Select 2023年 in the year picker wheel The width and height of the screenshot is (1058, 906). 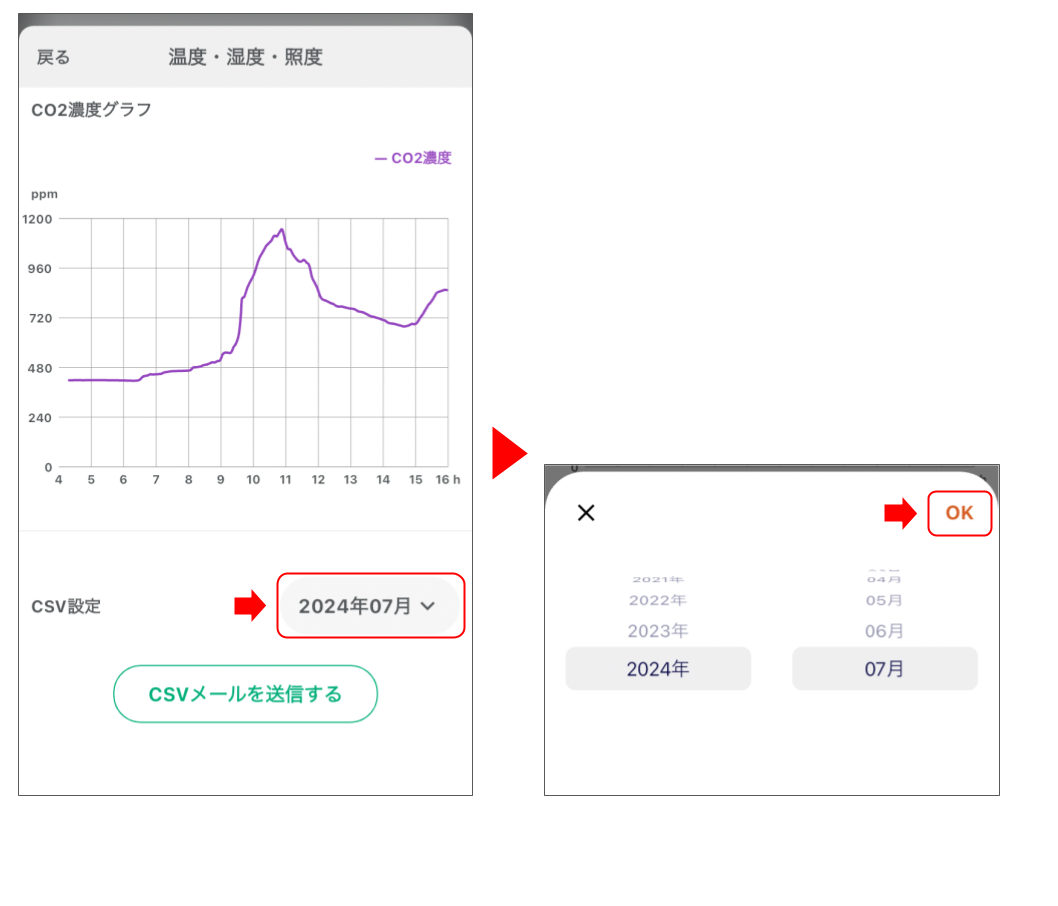[x=661, y=631]
